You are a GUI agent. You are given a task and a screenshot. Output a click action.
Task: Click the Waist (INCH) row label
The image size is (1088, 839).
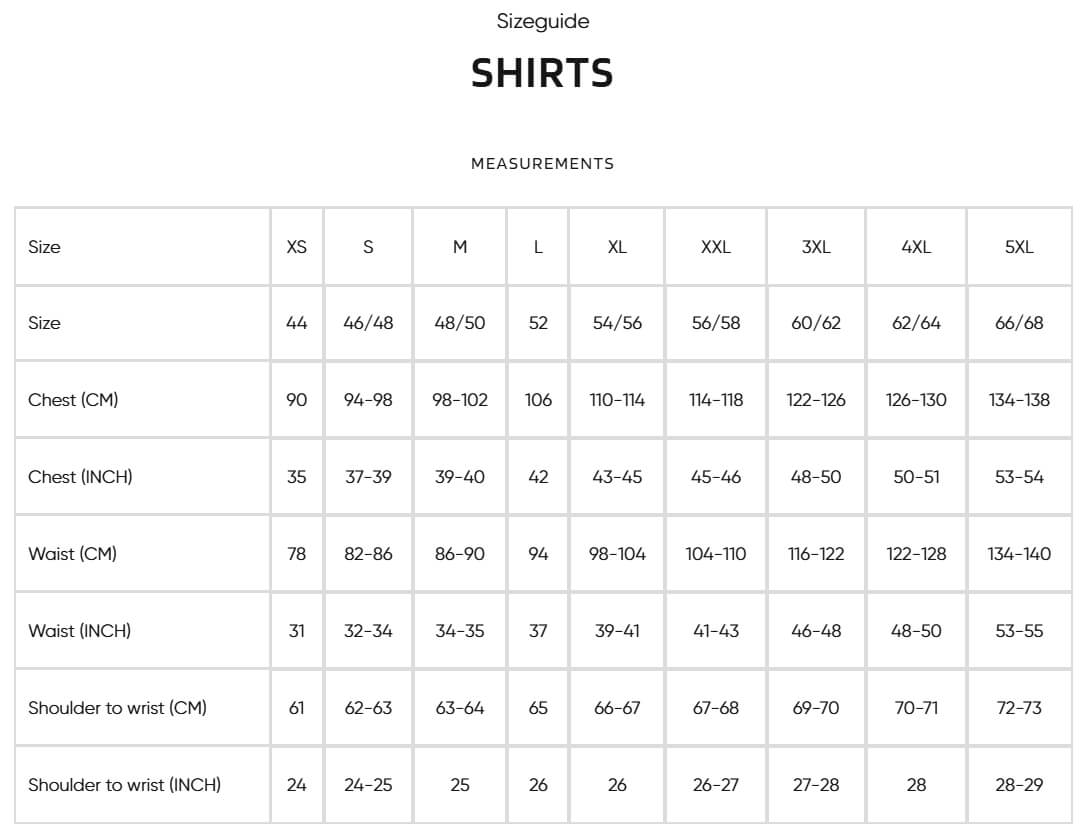[79, 631]
